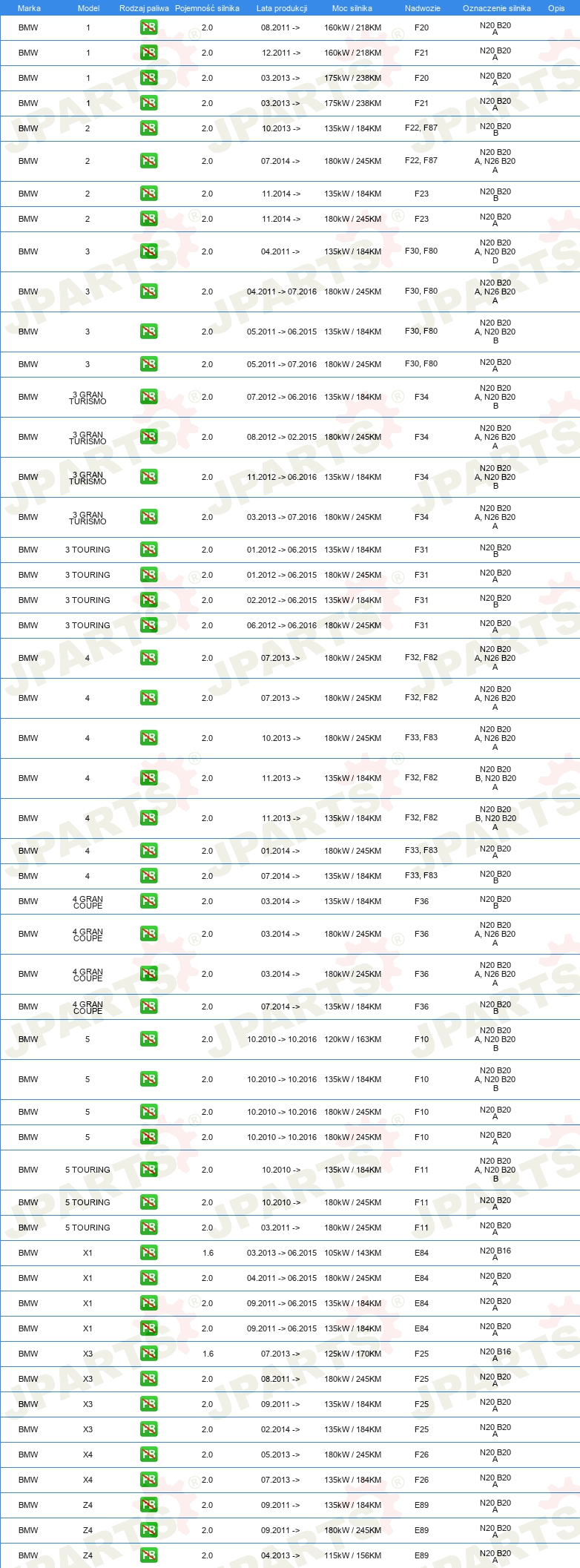
Task: Select fuel icon for 05.2011 -> 06.2015 F30 row
Action: (148, 332)
